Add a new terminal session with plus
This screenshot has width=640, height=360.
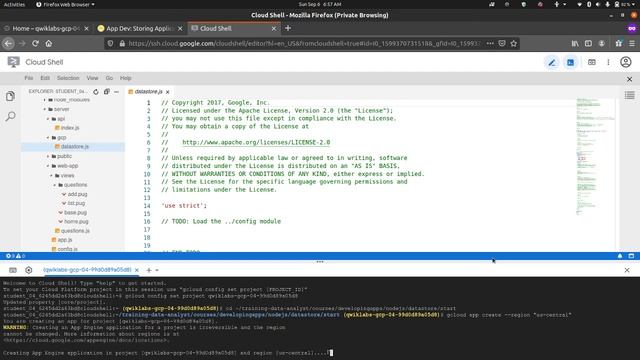point(149,270)
